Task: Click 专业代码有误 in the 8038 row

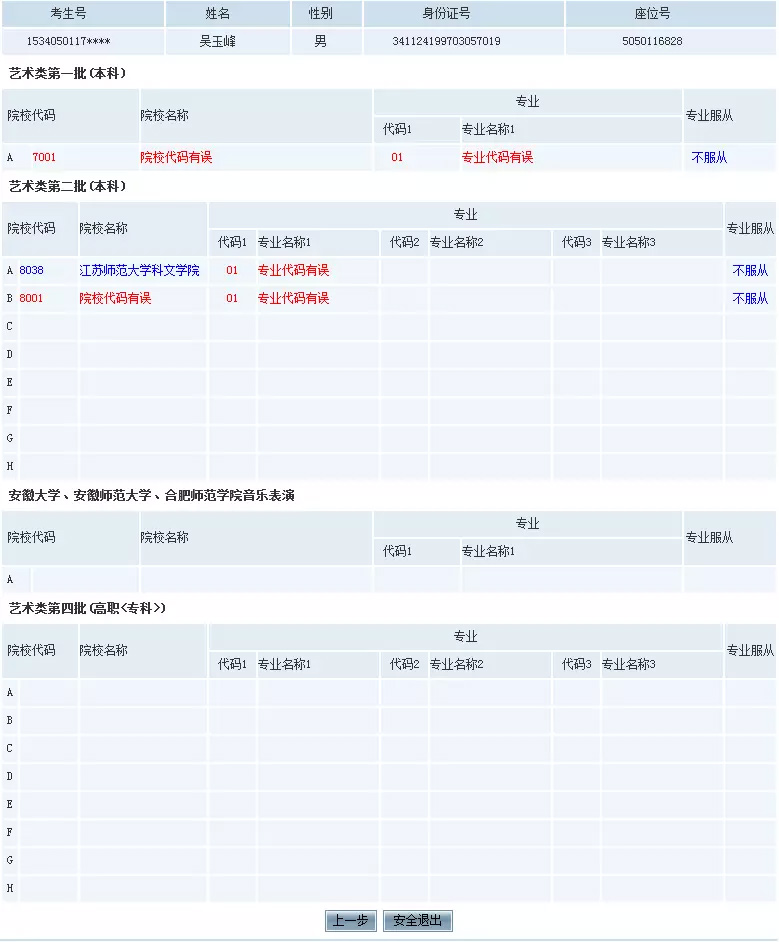Action: pos(293,270)
